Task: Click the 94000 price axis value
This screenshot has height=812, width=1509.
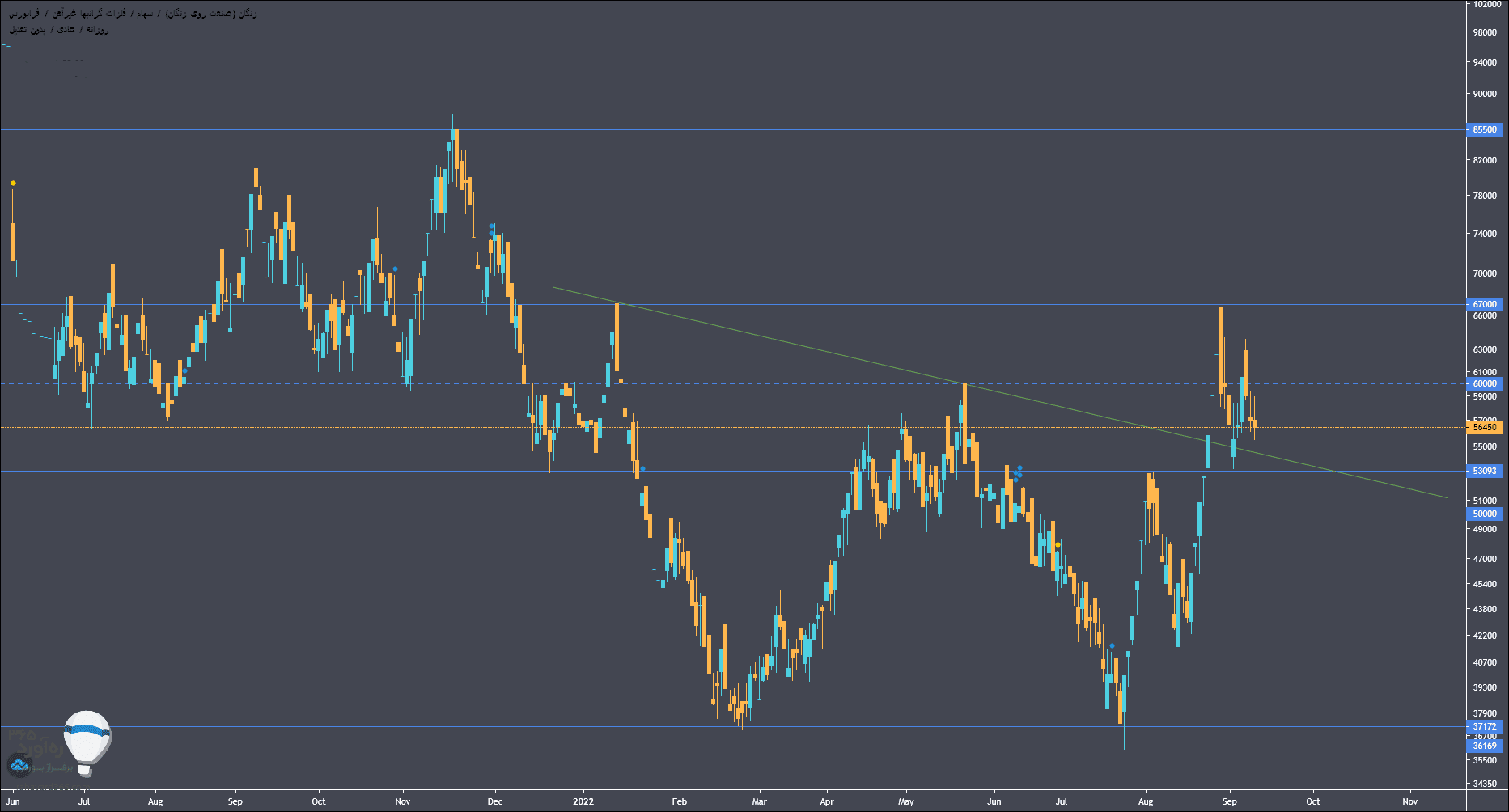Action: coord(1486,62)
